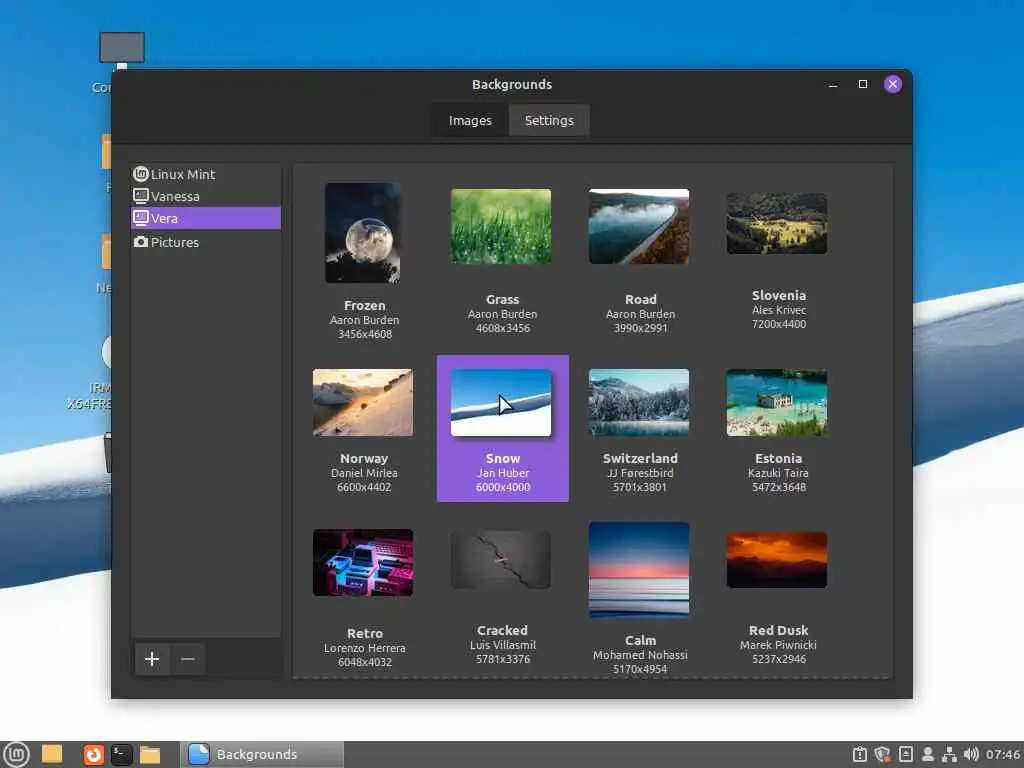Click the '7200x4400' resolution text
This screenshot has width=1024, height=768.
click(x=778, y=324)
